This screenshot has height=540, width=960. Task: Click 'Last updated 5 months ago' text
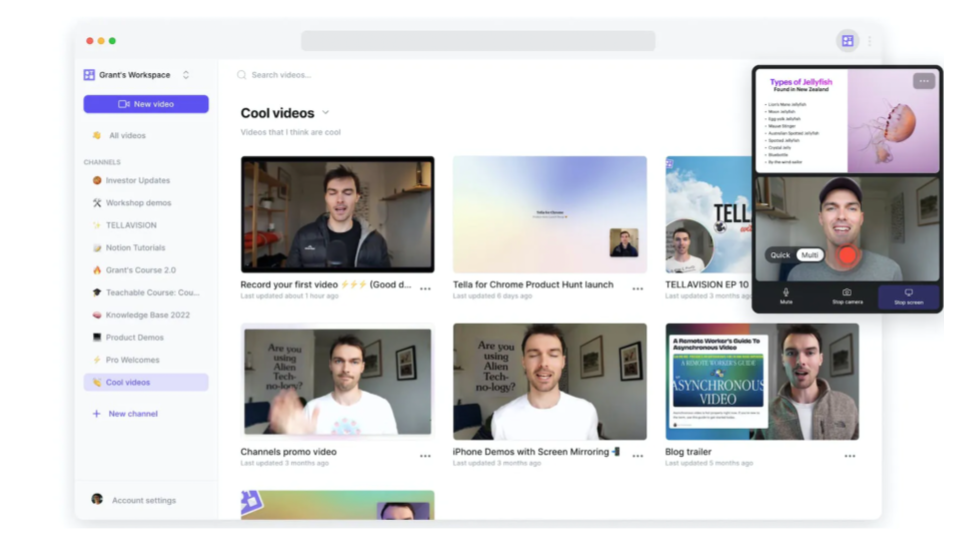tap(709, 463)
